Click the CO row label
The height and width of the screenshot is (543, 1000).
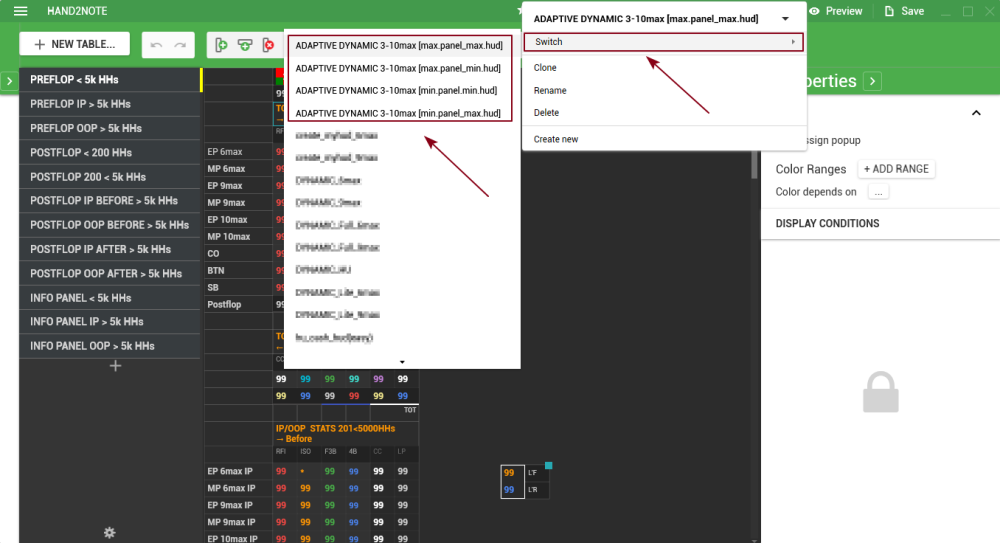point(213,253)
